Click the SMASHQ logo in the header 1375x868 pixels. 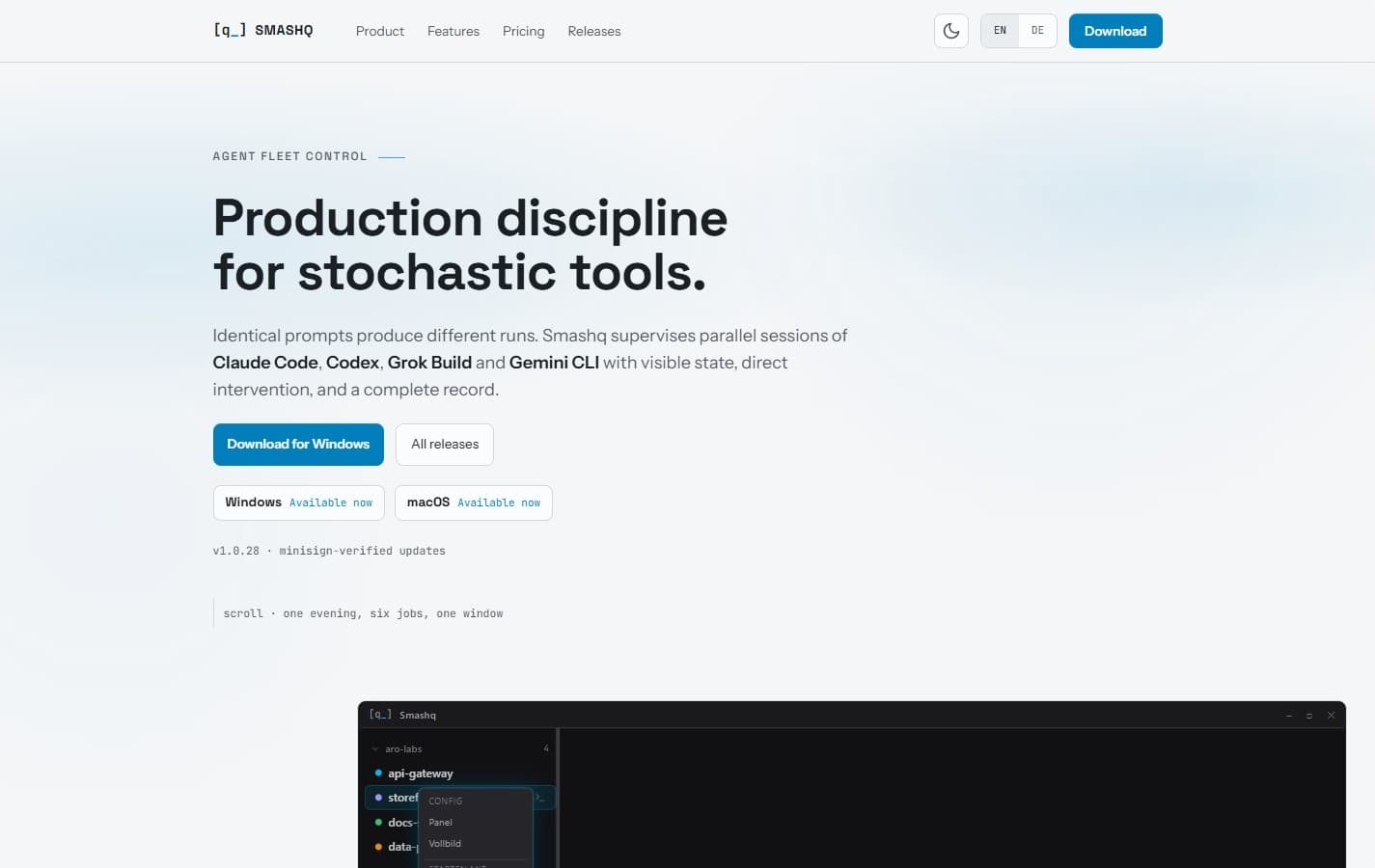pos(263,31)
